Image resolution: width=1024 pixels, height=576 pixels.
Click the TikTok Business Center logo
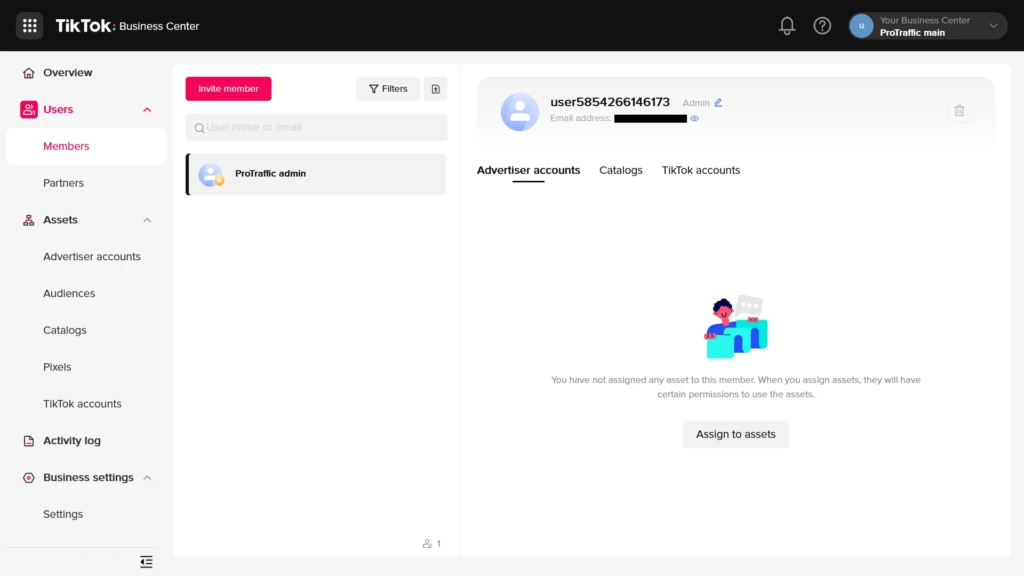(127, 25)
